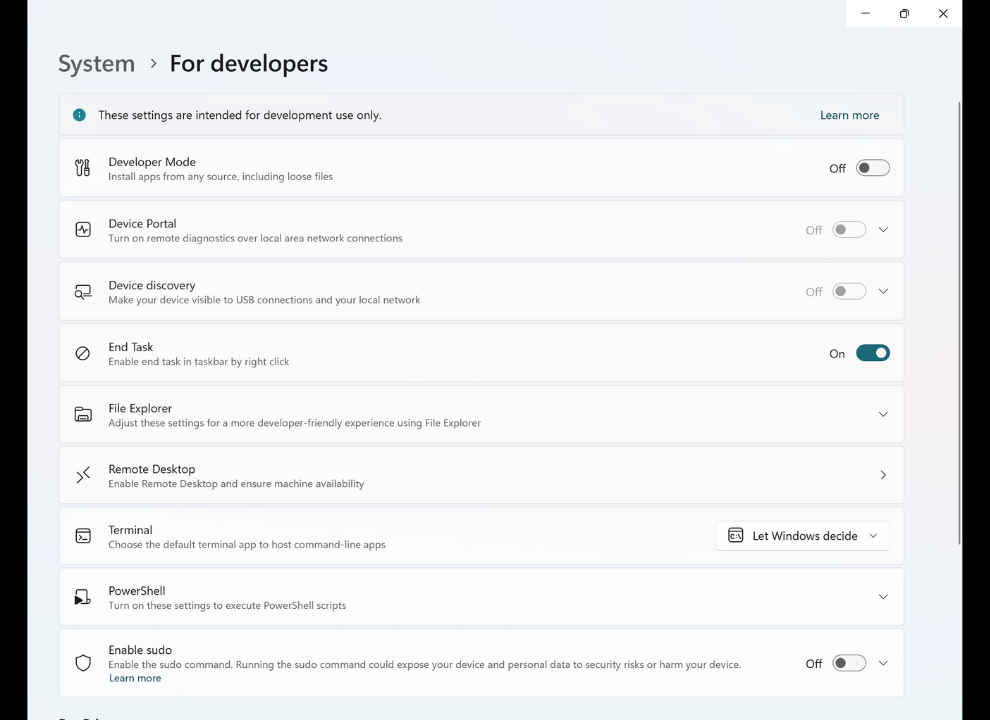Click the Developer Mode tools icon
The height and width of the screenshot is (720, 990).
point(83,168)
